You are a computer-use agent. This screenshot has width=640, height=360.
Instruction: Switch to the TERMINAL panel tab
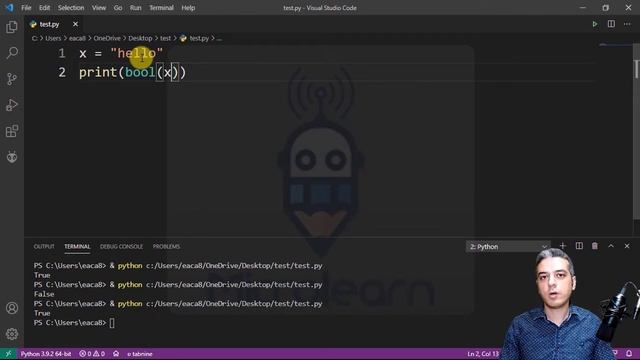tap(77, 247)
